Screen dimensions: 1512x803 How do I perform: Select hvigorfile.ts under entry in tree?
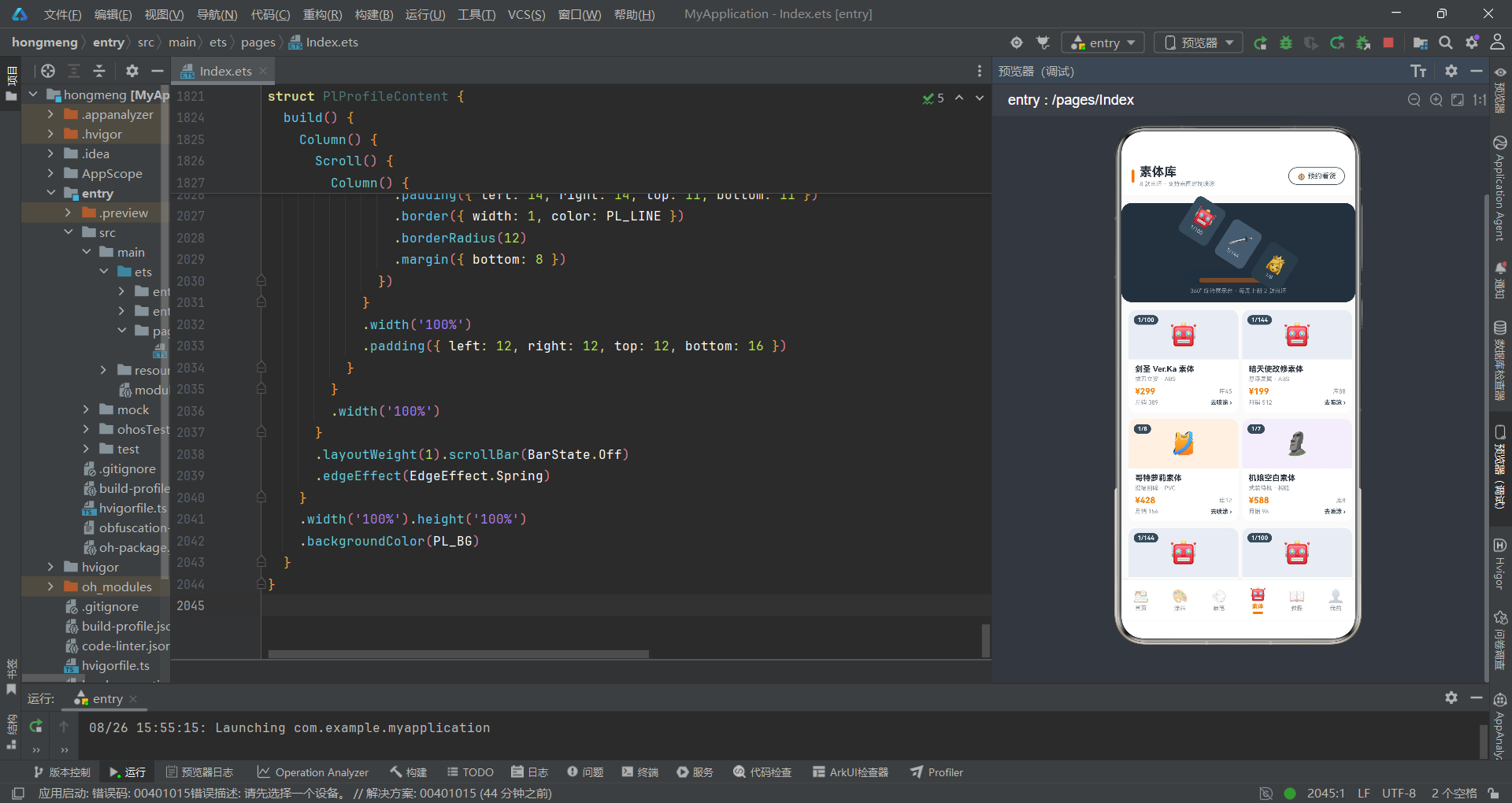[x=126, y=508]
